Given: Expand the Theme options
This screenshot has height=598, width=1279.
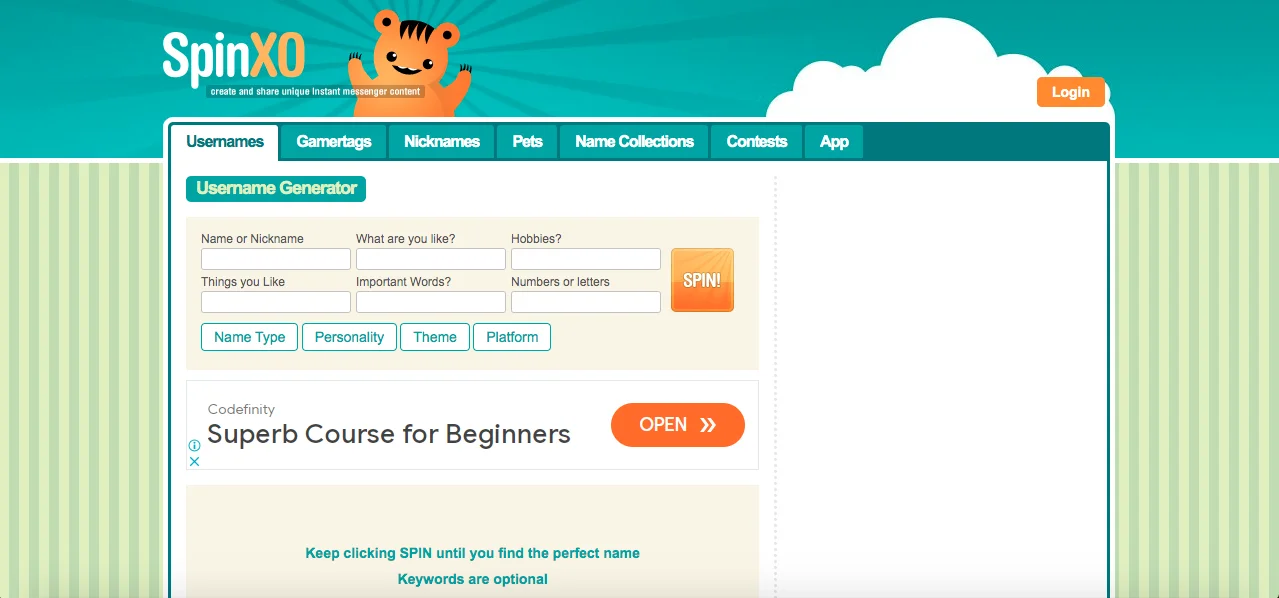Looking at the screenshot, I should 435,337.
